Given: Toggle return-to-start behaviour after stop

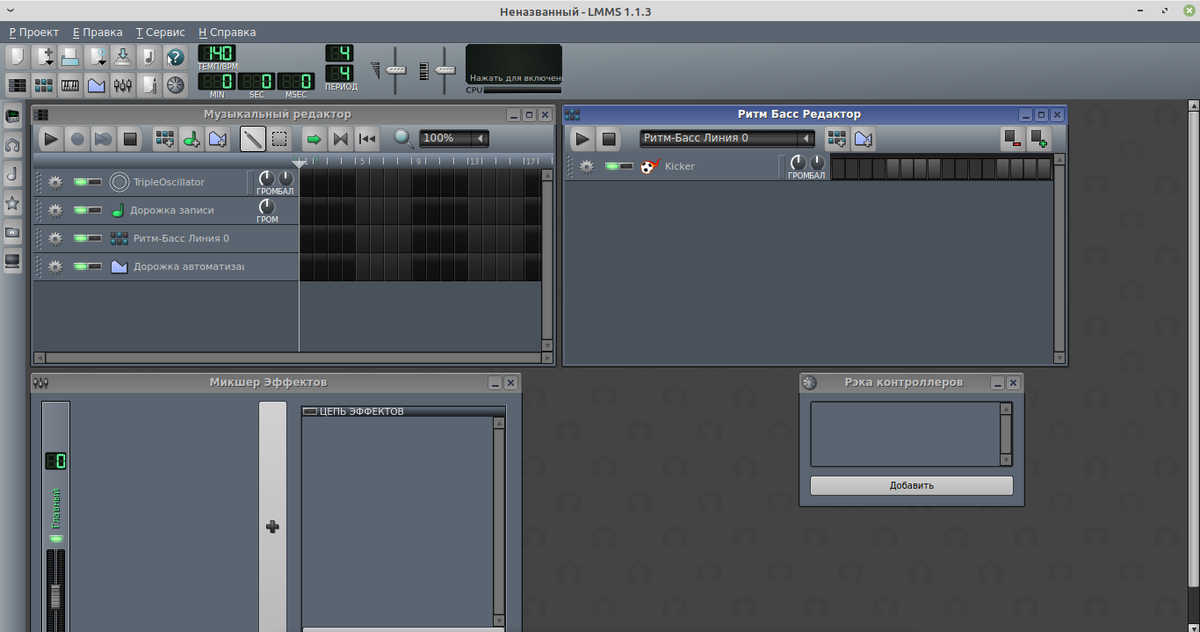Looking at the screenshot, I should [367, 139].
